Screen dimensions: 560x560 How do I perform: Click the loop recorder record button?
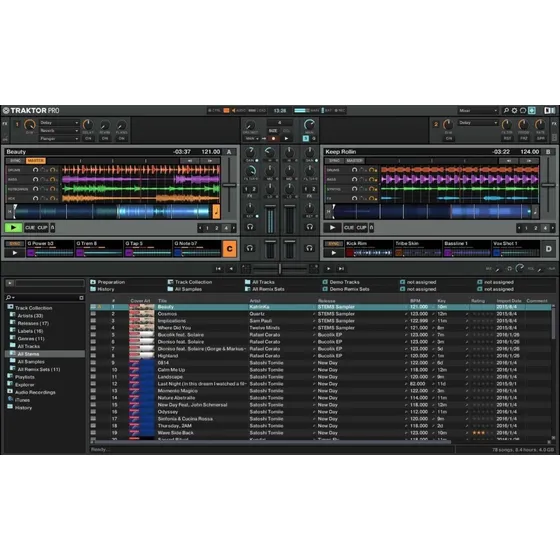(274, 139)
